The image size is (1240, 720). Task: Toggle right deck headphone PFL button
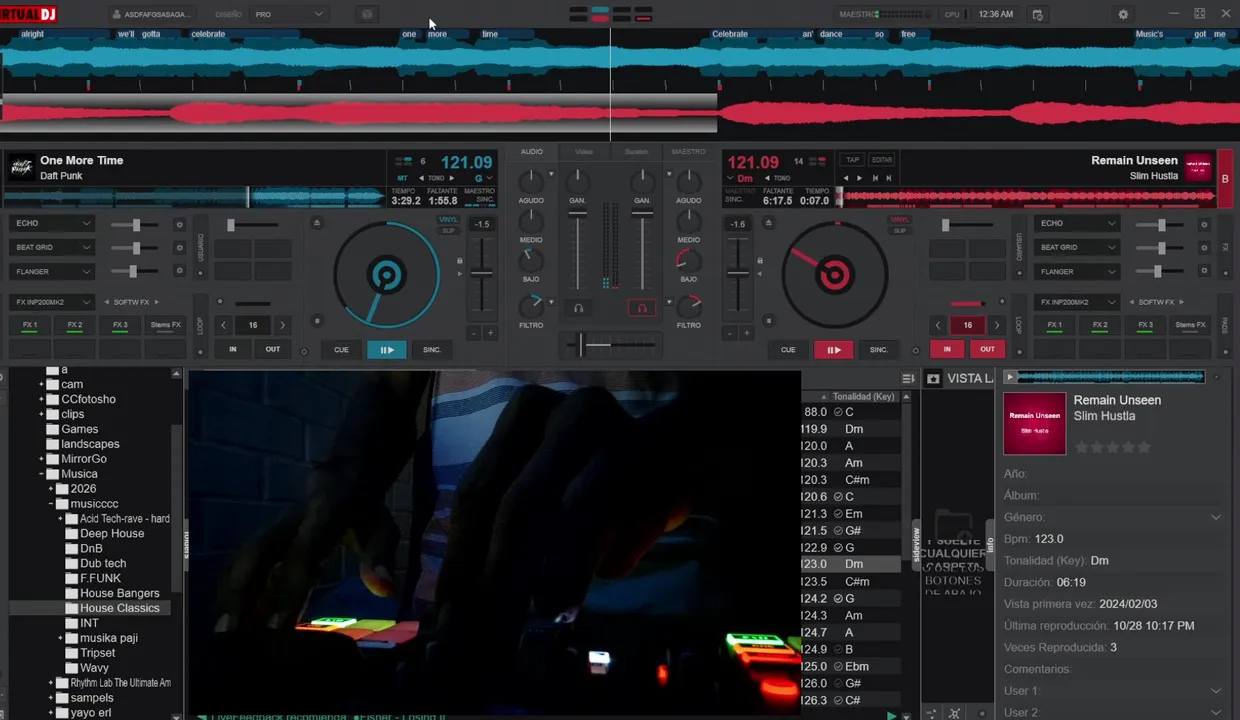[642, 308]
